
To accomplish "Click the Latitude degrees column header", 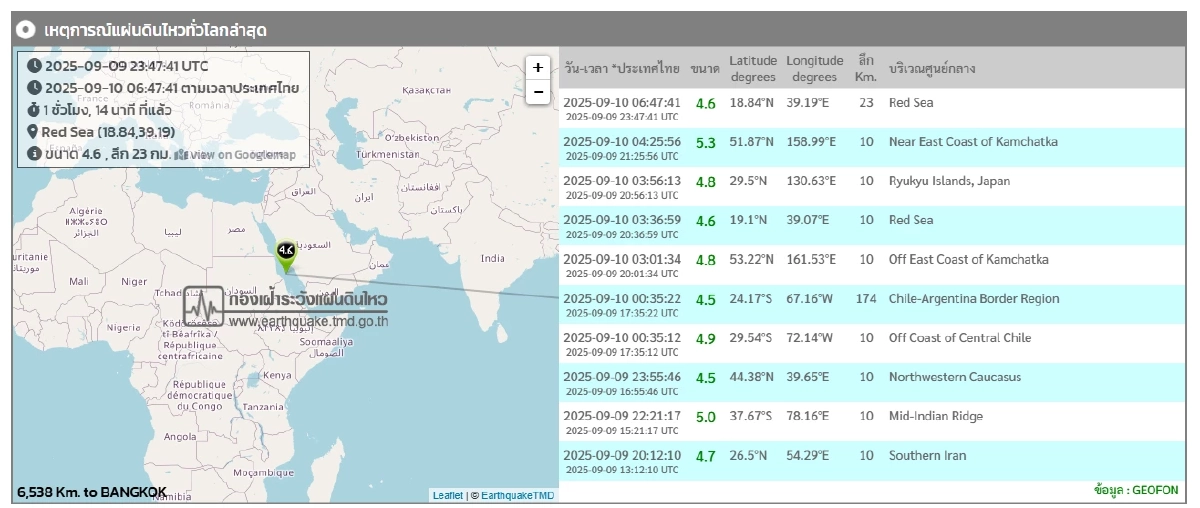I will [753, 68].
